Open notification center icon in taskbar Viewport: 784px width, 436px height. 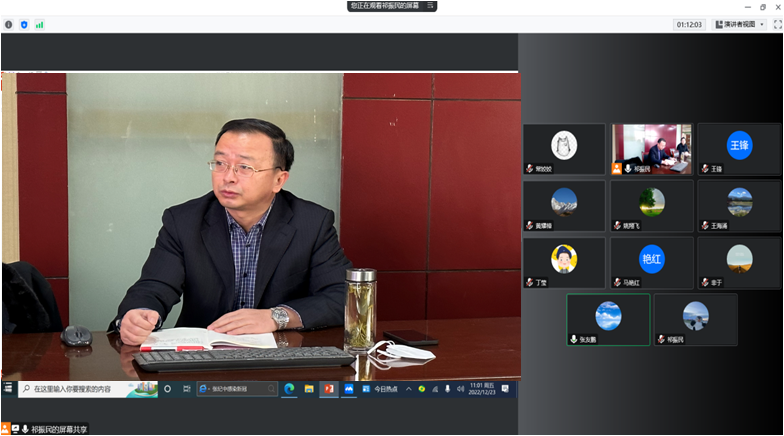pos(506,388)
